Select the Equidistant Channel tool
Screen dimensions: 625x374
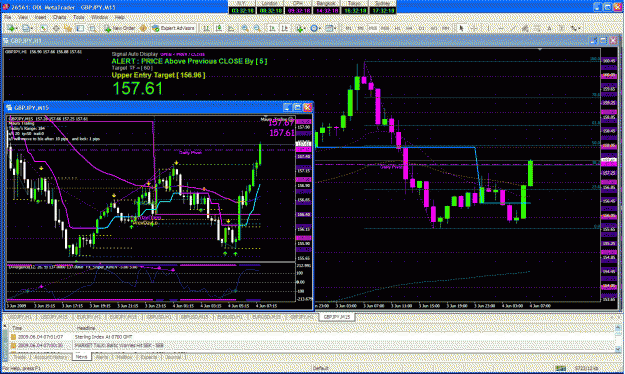[x=525, y=28]
